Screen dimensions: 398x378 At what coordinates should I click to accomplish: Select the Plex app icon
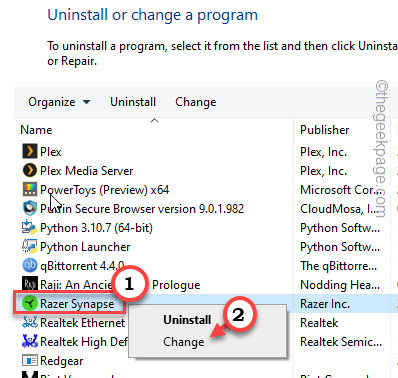(x=30, y=152)
